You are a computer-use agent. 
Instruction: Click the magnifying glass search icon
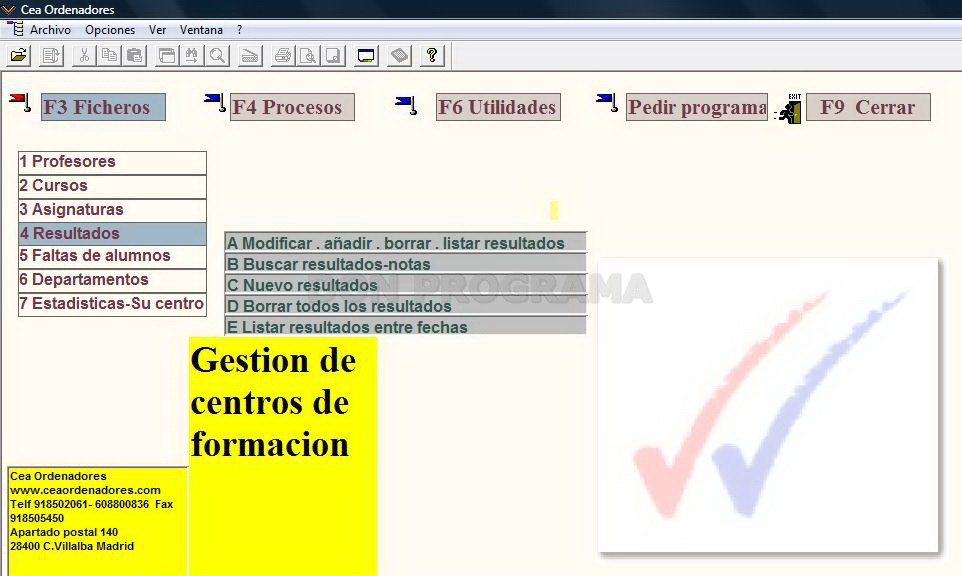(x=217, y=56)
